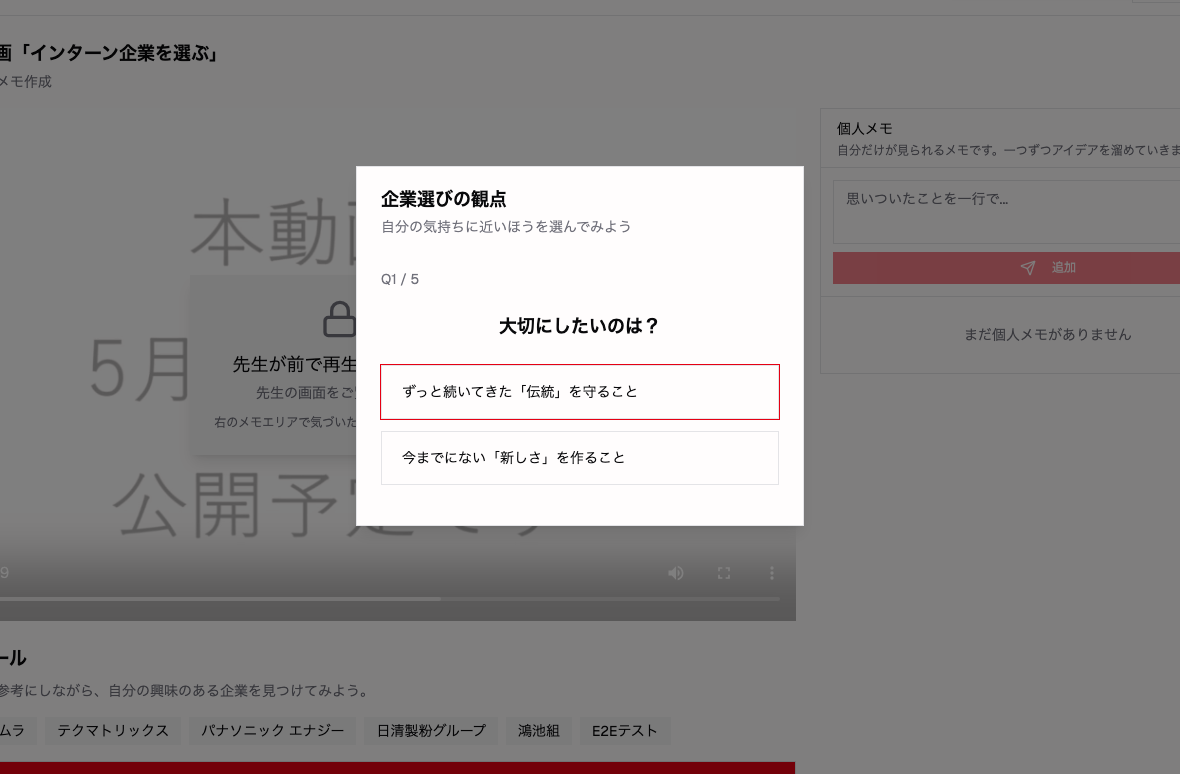Select パナソニック エナジー company tag

click(x=272, y=730)
